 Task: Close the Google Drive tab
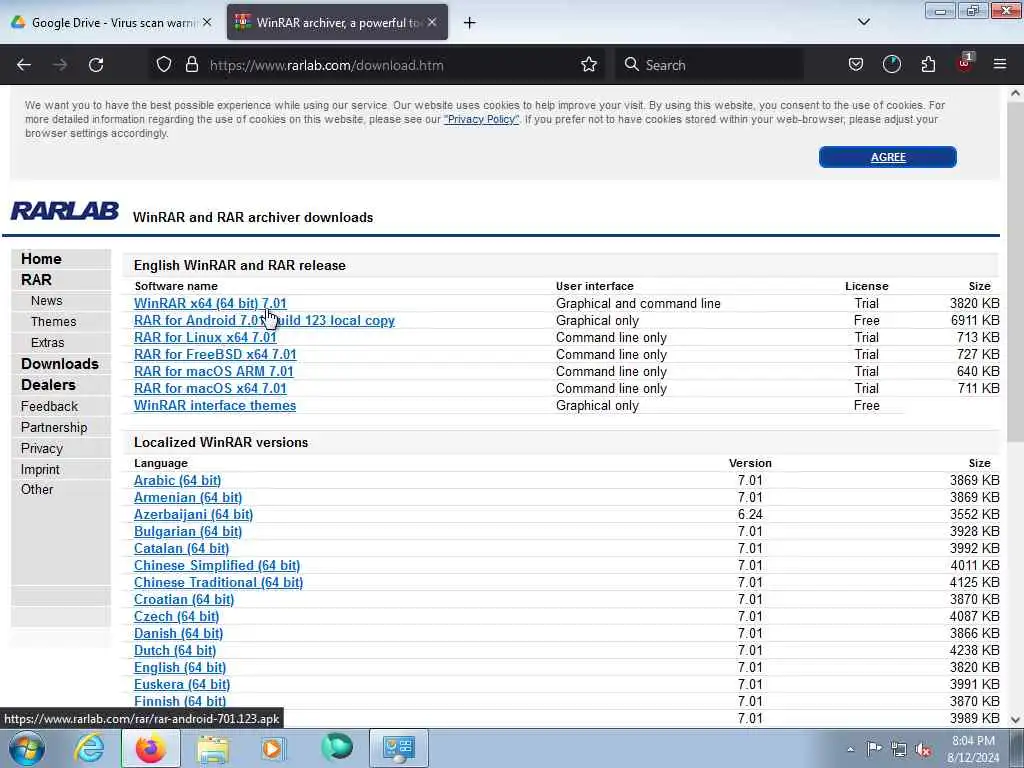tap(206, 22)
